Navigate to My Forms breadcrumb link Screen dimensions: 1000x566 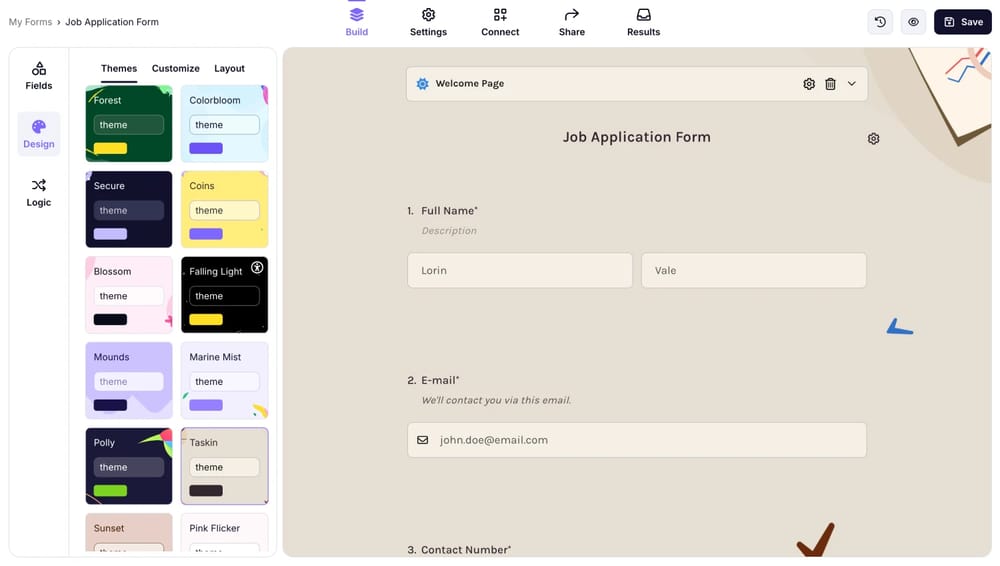(30, 22)
